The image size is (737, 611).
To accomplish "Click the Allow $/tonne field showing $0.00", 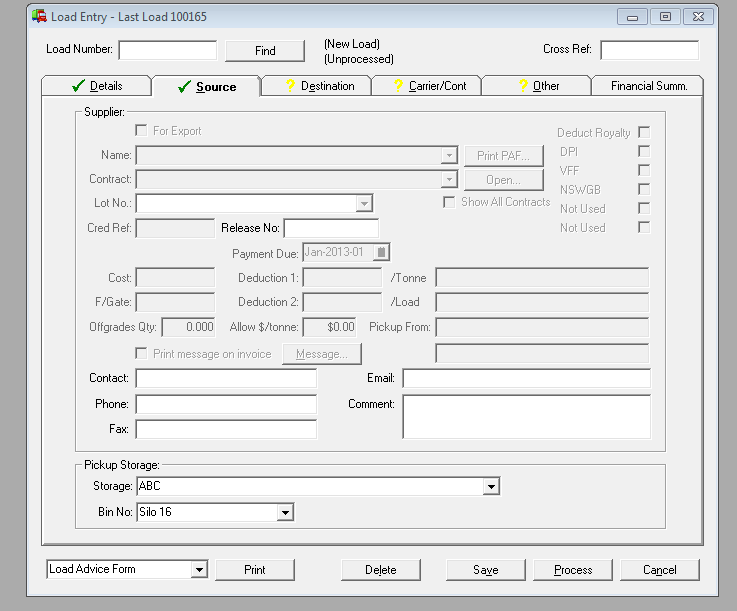I will (x=329, y=327).
